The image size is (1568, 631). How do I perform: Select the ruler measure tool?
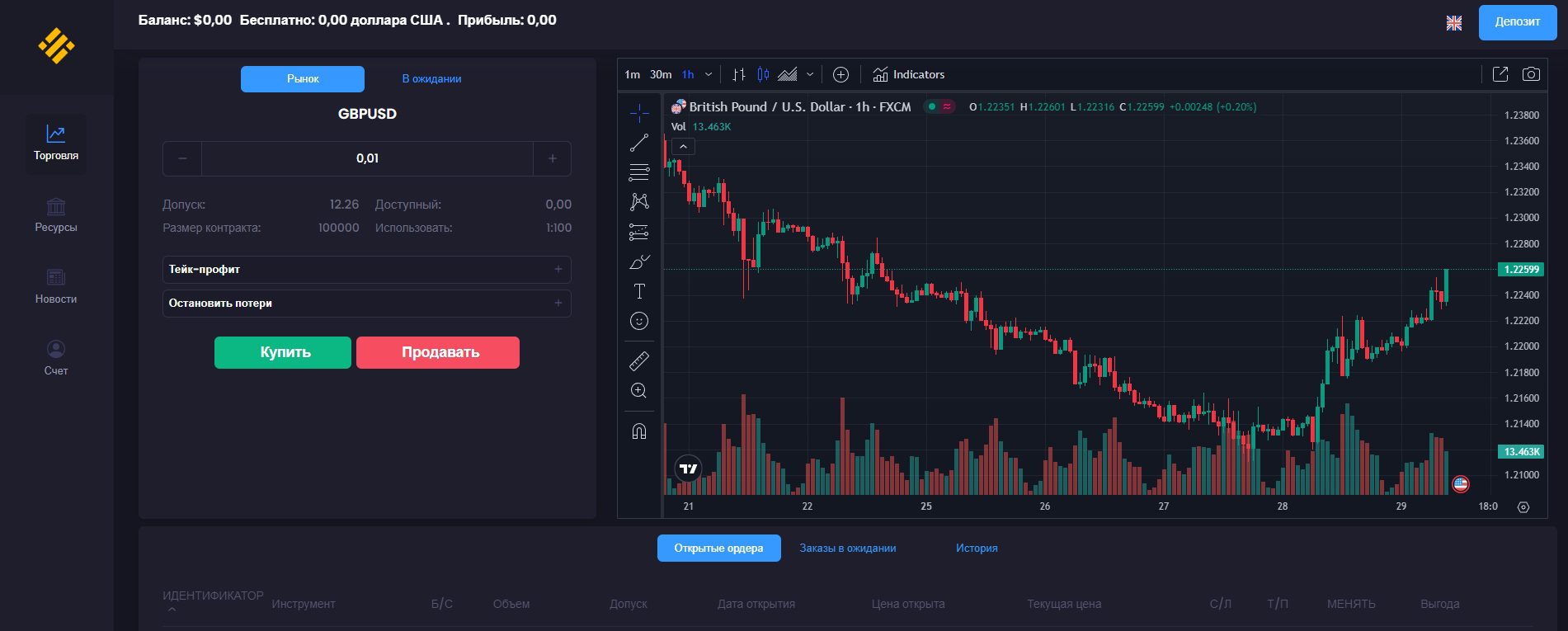[639, 360]
